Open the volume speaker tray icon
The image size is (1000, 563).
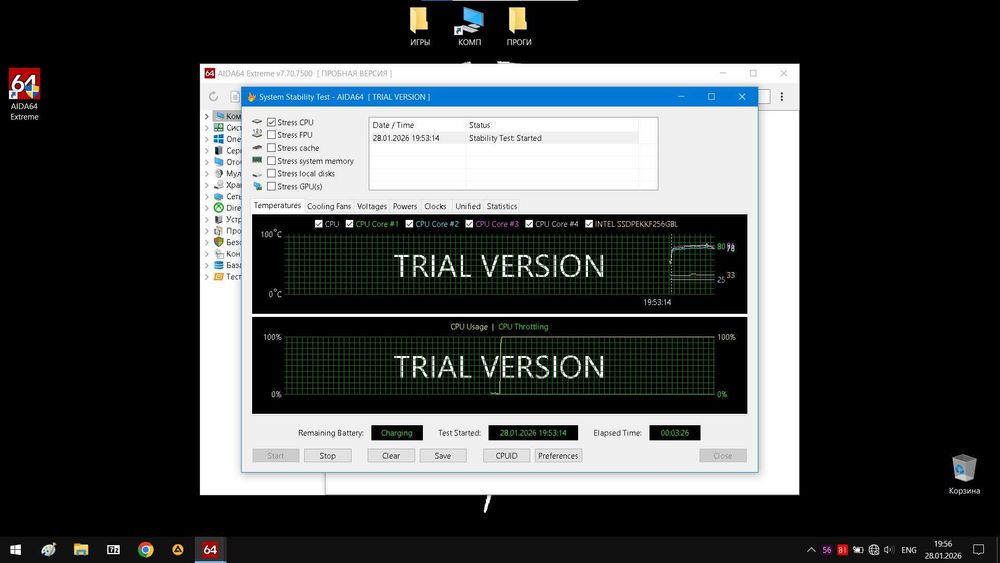pyautogui.click(x=889, y=550)
